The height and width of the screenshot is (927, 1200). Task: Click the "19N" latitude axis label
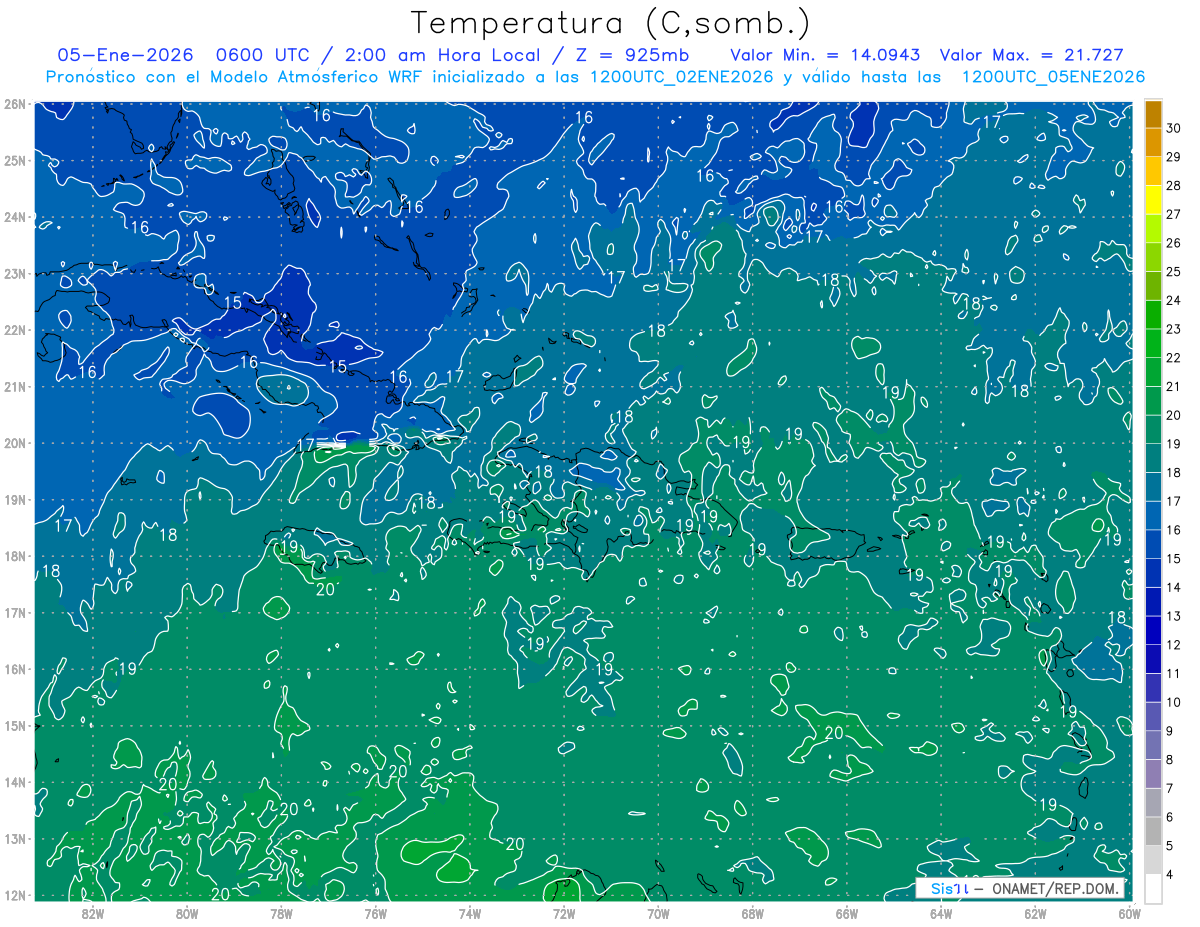point(14,500)
